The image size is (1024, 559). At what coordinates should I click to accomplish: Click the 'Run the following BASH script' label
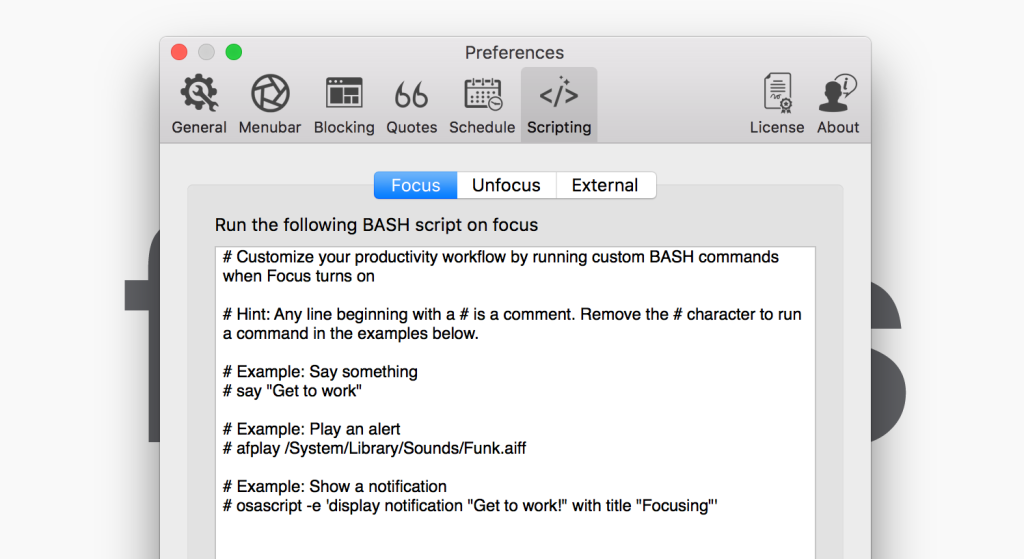376,225
